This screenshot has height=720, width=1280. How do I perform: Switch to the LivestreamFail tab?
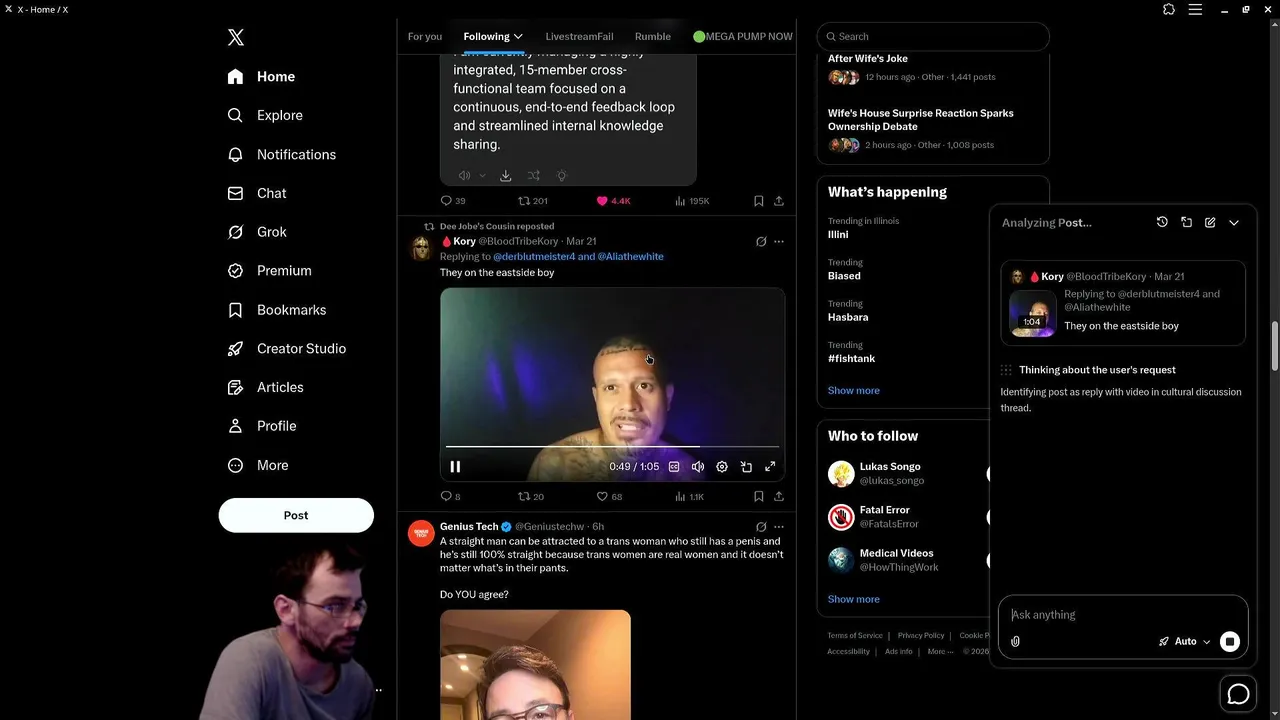pos(579,36)
